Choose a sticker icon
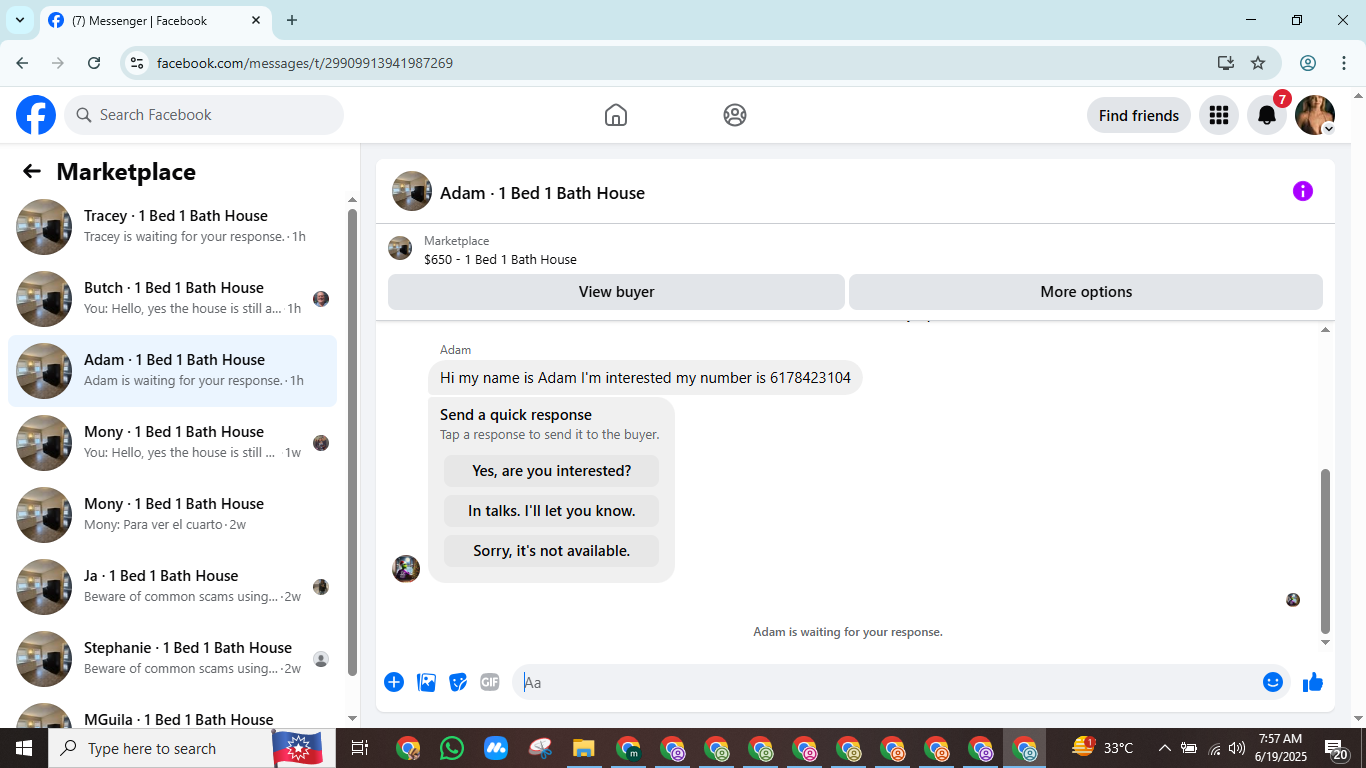This screenshot has height=768, width=1366. [458, 682]
